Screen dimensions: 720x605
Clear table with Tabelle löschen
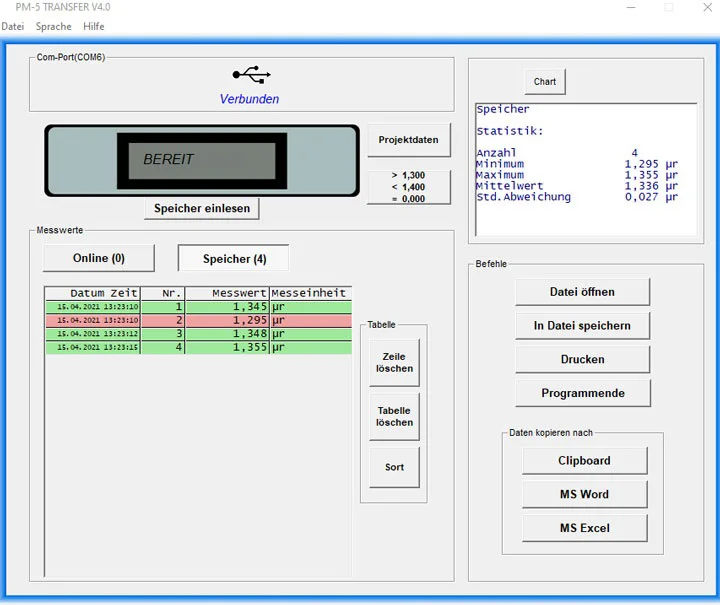pos(394,416)
